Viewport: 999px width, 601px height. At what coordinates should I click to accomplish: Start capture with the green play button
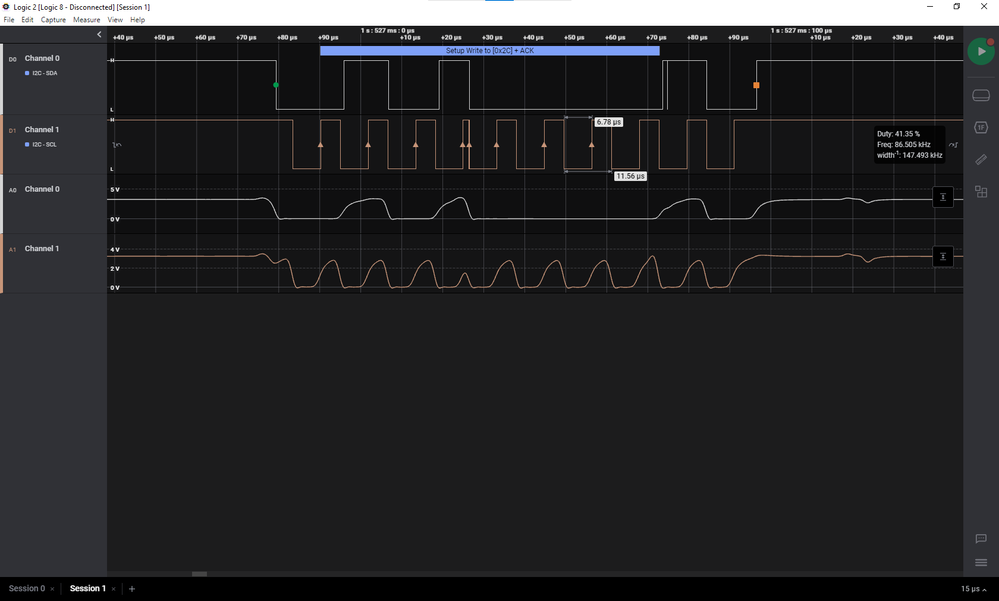(981, 52)
